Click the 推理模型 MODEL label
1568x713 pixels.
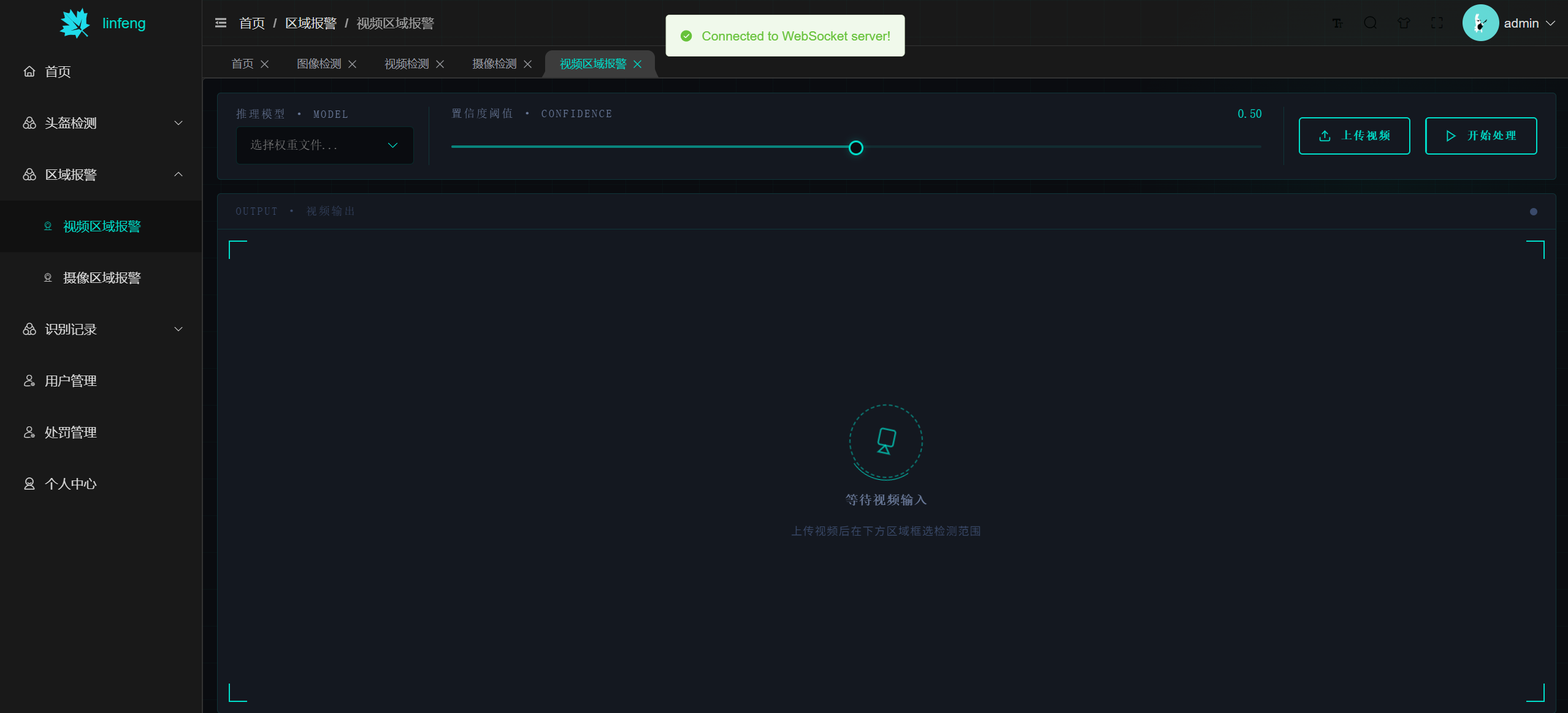(292, 114)
